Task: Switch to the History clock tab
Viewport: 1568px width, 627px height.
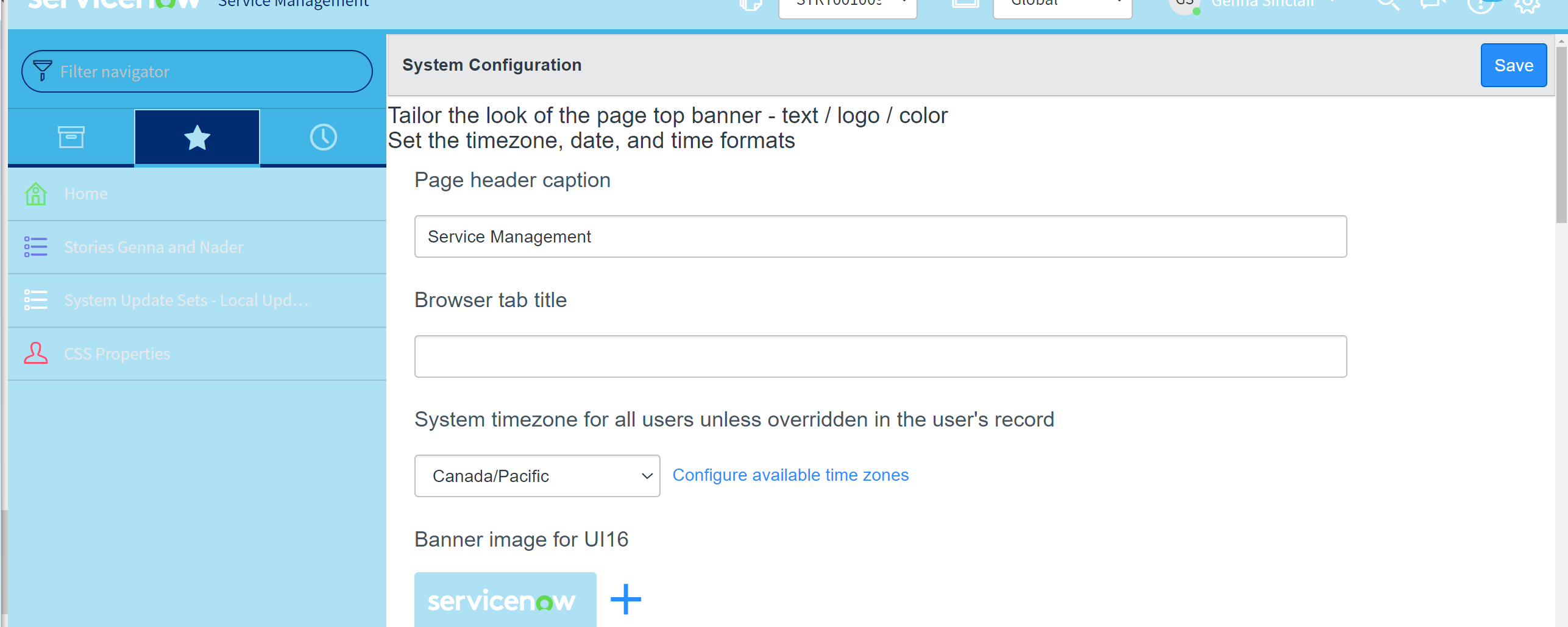Action: point(323,137)
